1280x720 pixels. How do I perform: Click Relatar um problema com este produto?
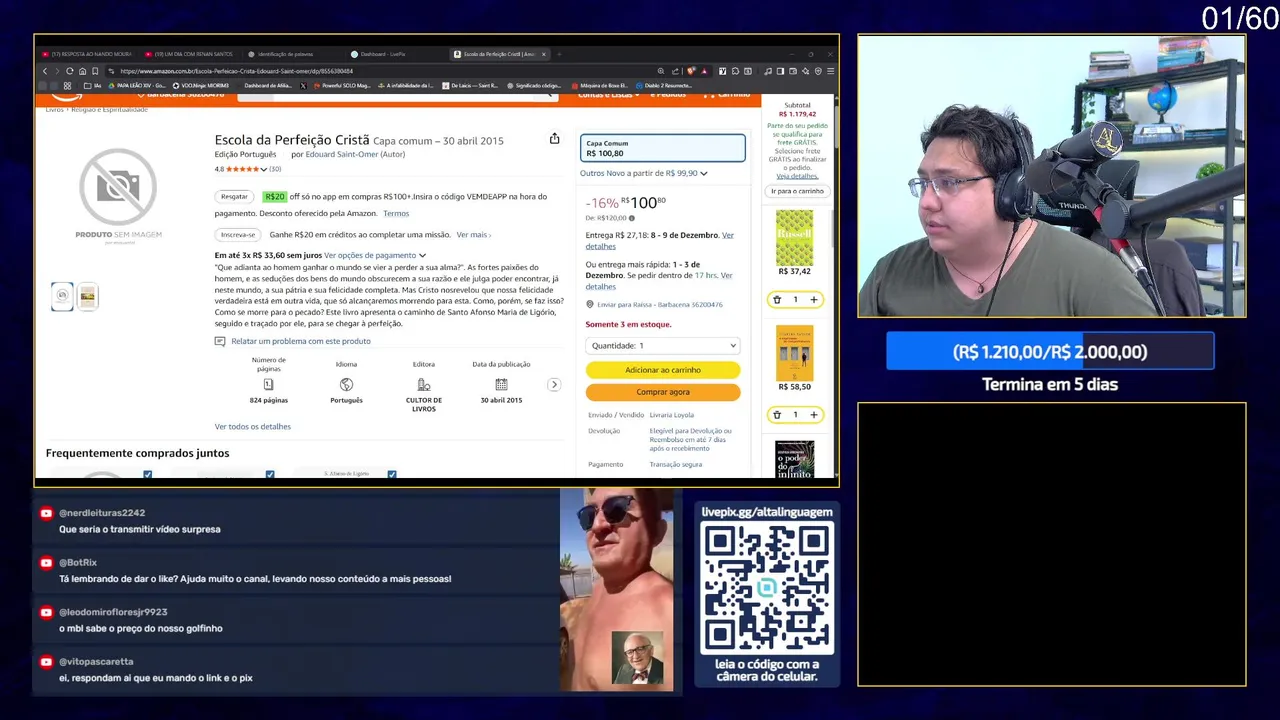(301, 341)
